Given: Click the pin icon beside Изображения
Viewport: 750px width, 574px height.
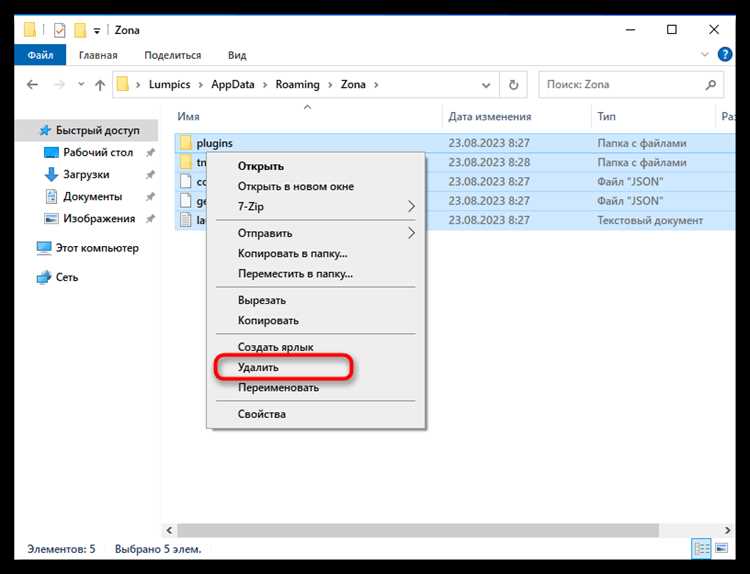Looking at the screenshot, I should coord(150,219).
